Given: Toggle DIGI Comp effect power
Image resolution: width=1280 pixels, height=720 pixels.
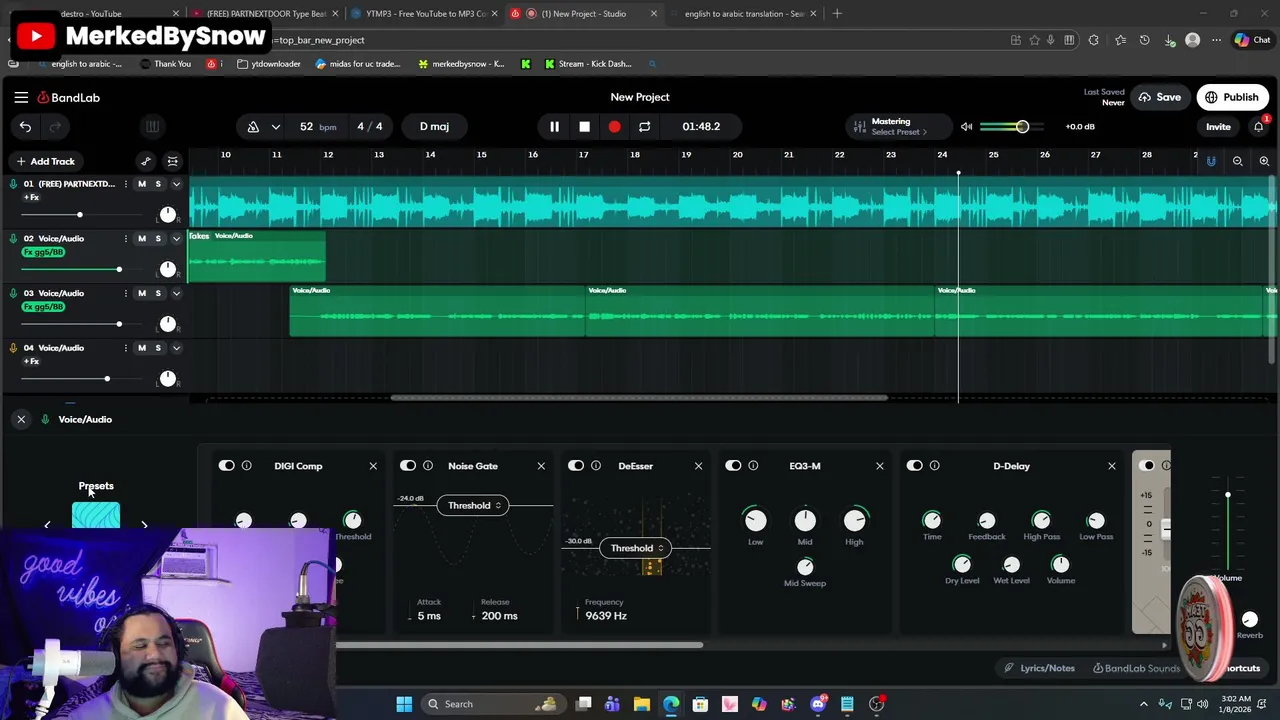Looking at the screenshot, I should 226,465.
